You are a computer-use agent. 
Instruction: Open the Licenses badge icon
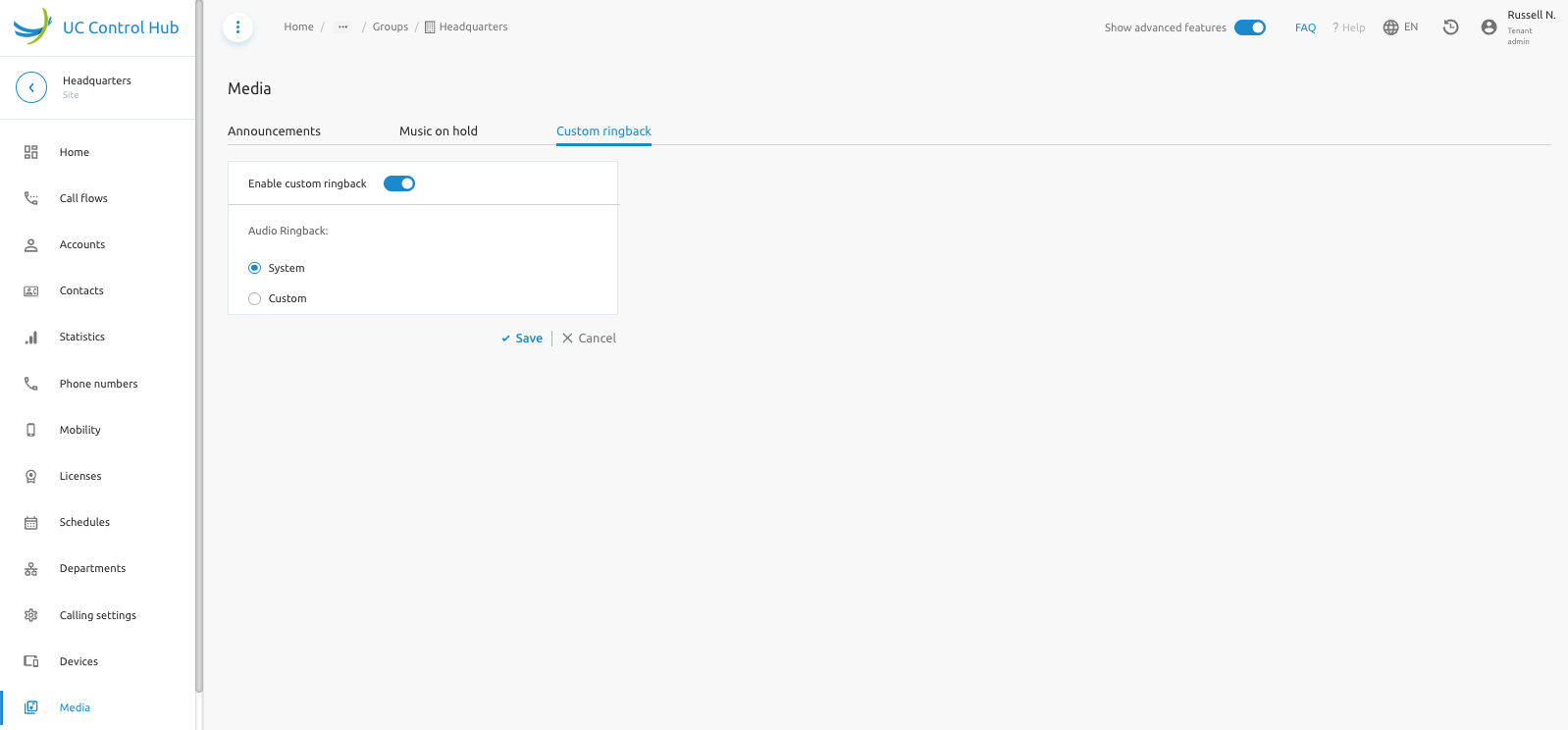[x=31, y=477]
